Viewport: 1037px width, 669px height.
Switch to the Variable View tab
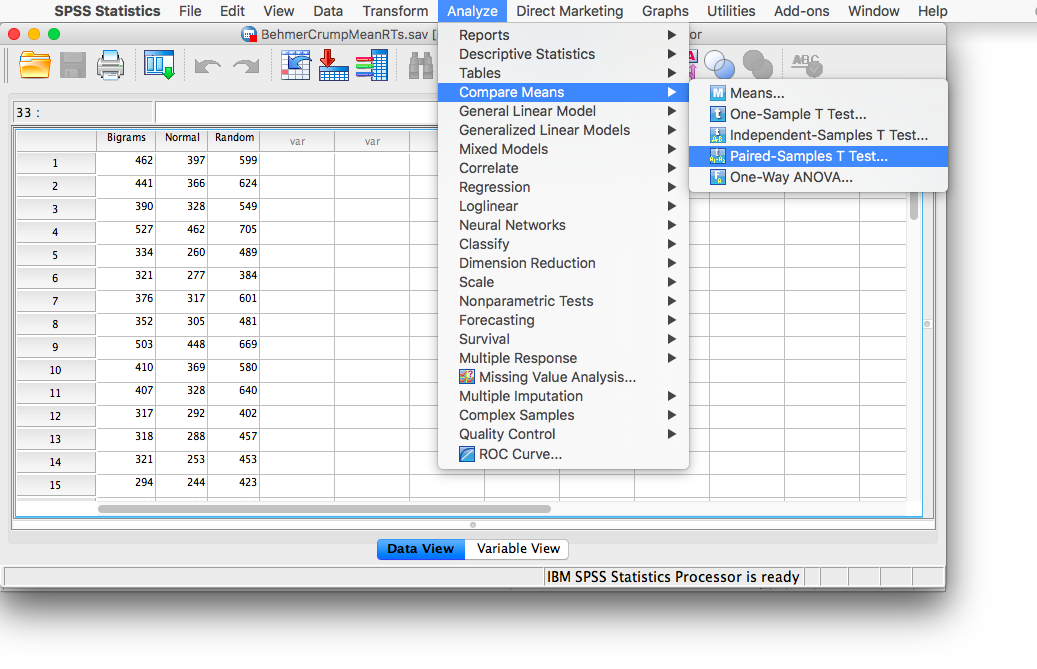518,549
